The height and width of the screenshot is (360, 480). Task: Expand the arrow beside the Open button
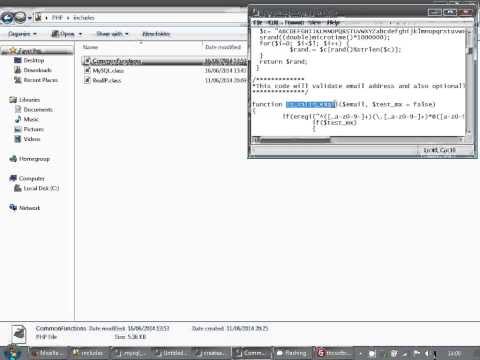click(80, 34)
